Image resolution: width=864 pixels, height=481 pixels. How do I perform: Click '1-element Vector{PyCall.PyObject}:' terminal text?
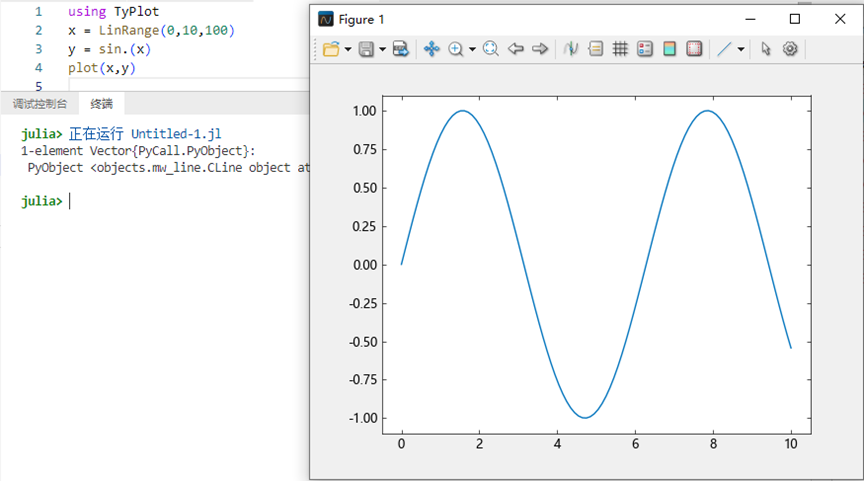[x=138, y=151]
